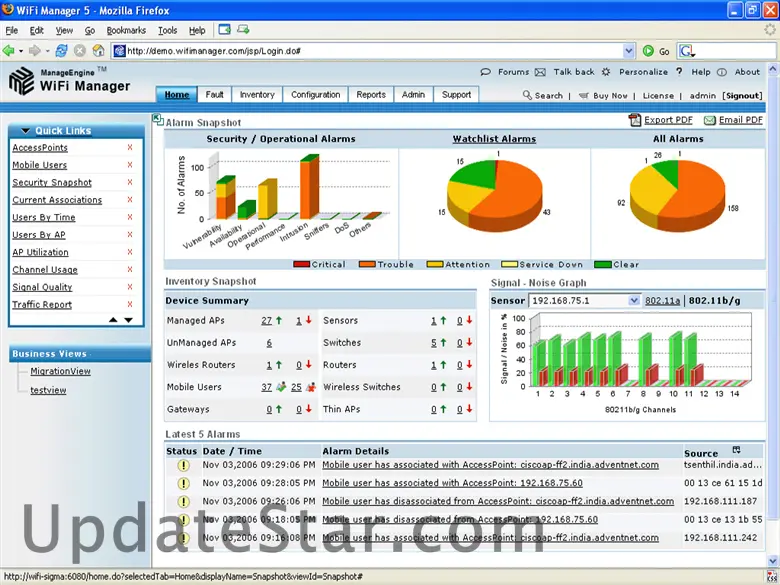Click the Signout link
The height and width of the screenshot is (585, 780).
pyautogui.click(x=742, y=96)
